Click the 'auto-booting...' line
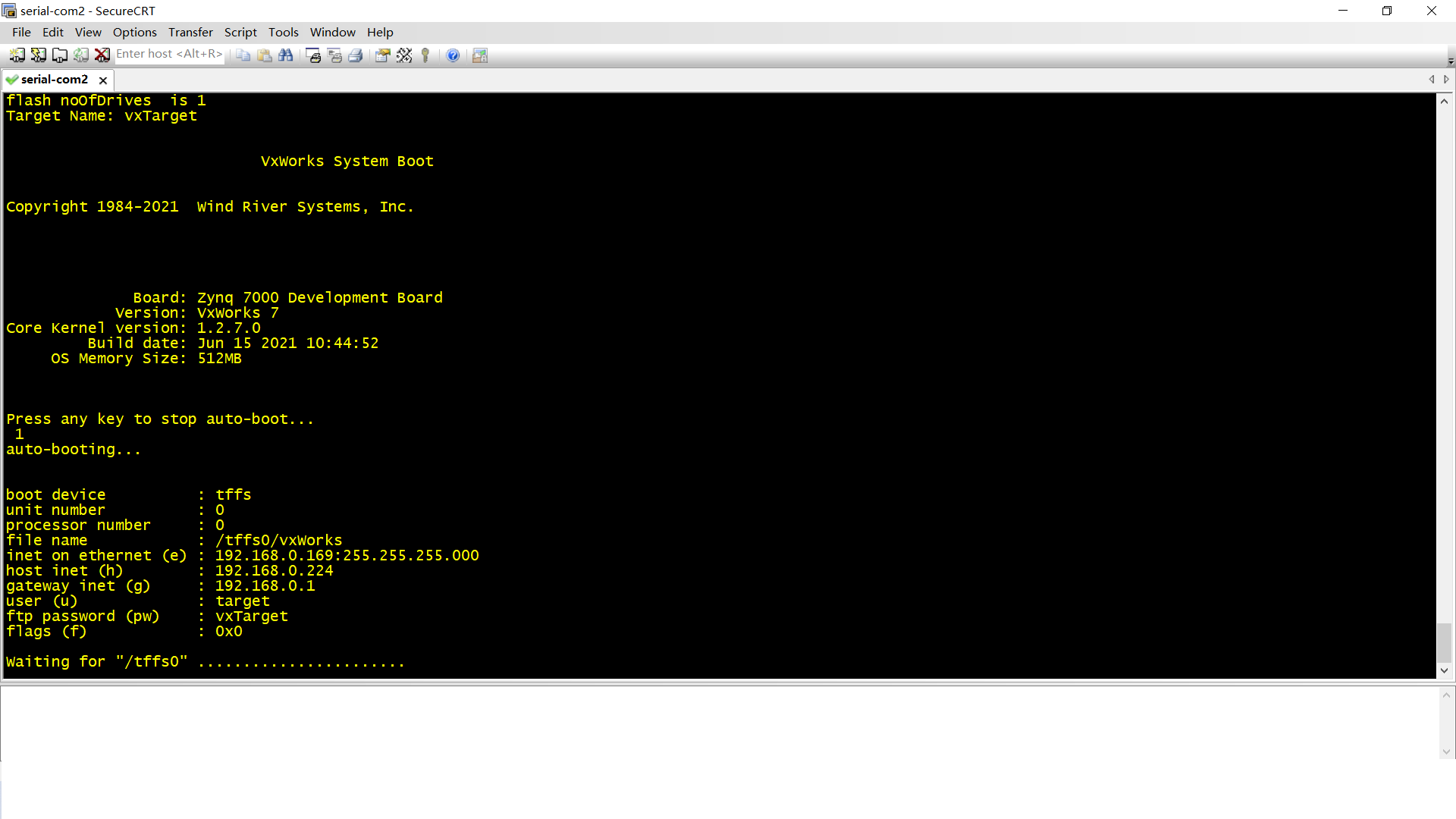This screenshot has width=1456, height=819. point(74,449)
